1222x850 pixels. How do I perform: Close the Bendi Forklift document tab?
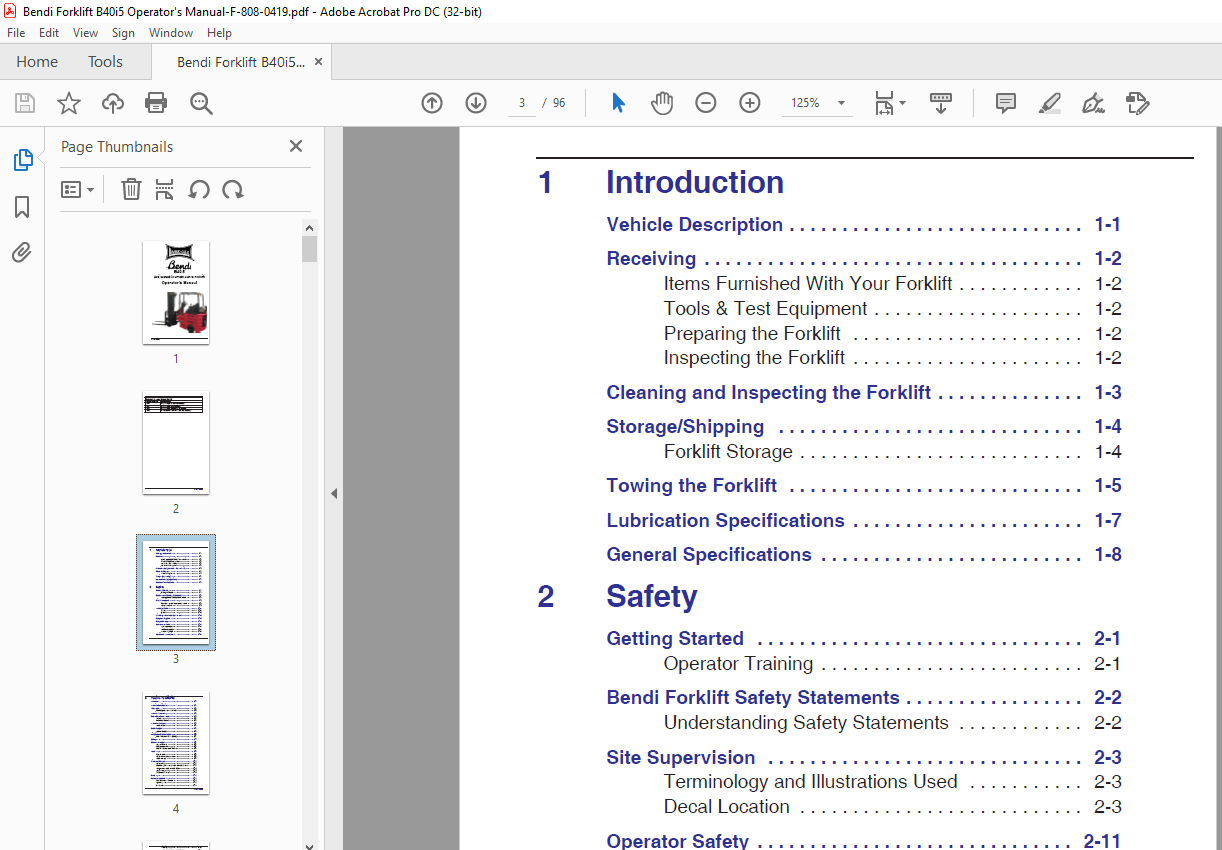319,62
